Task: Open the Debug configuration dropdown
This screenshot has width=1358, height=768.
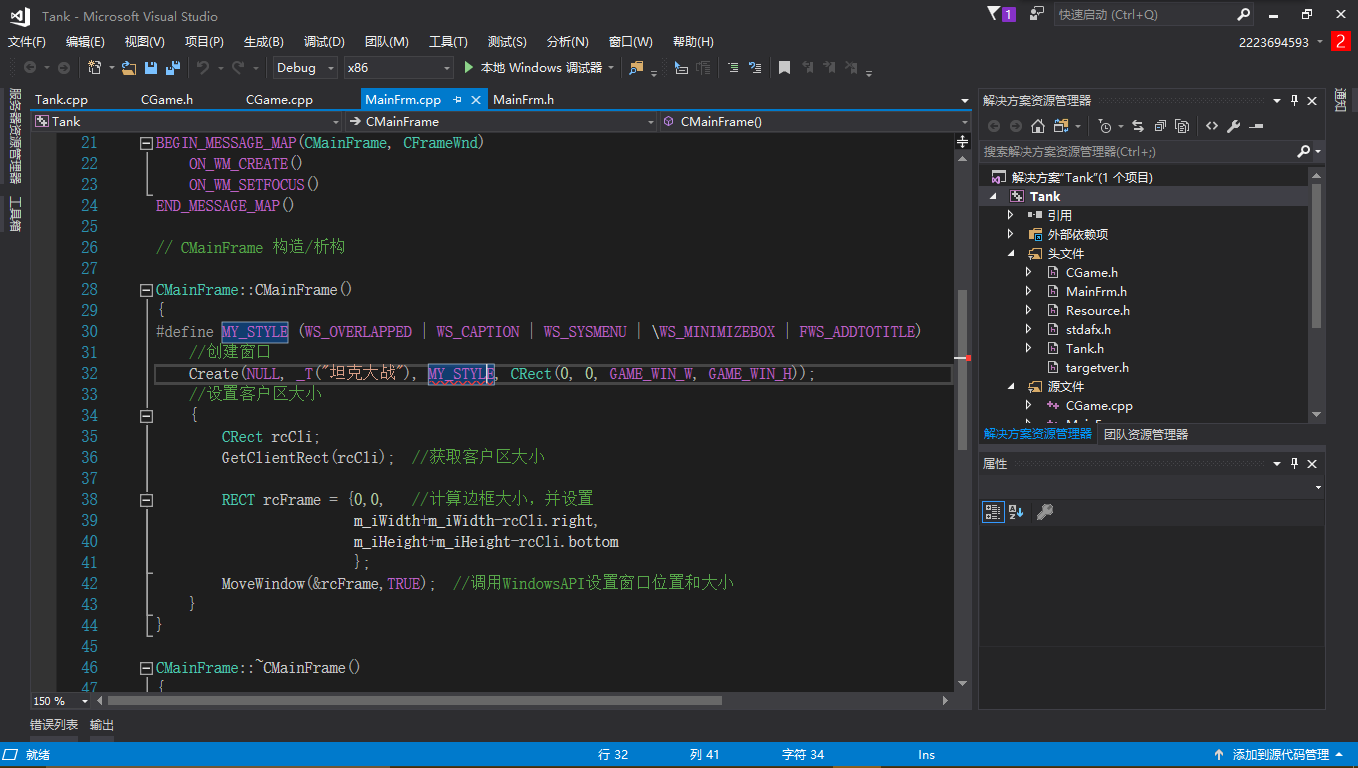Action: coord(306,67)
